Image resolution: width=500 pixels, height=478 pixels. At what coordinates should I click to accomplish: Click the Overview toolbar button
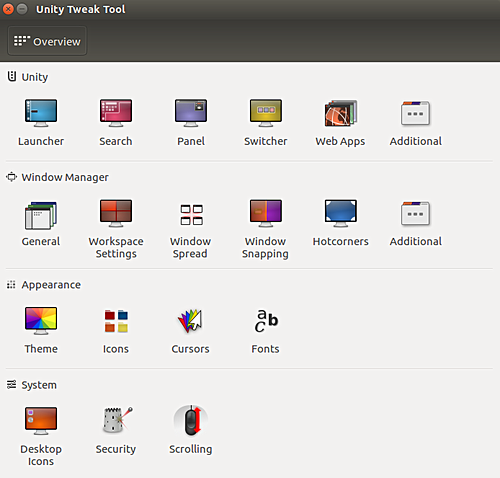click(47, 41)
